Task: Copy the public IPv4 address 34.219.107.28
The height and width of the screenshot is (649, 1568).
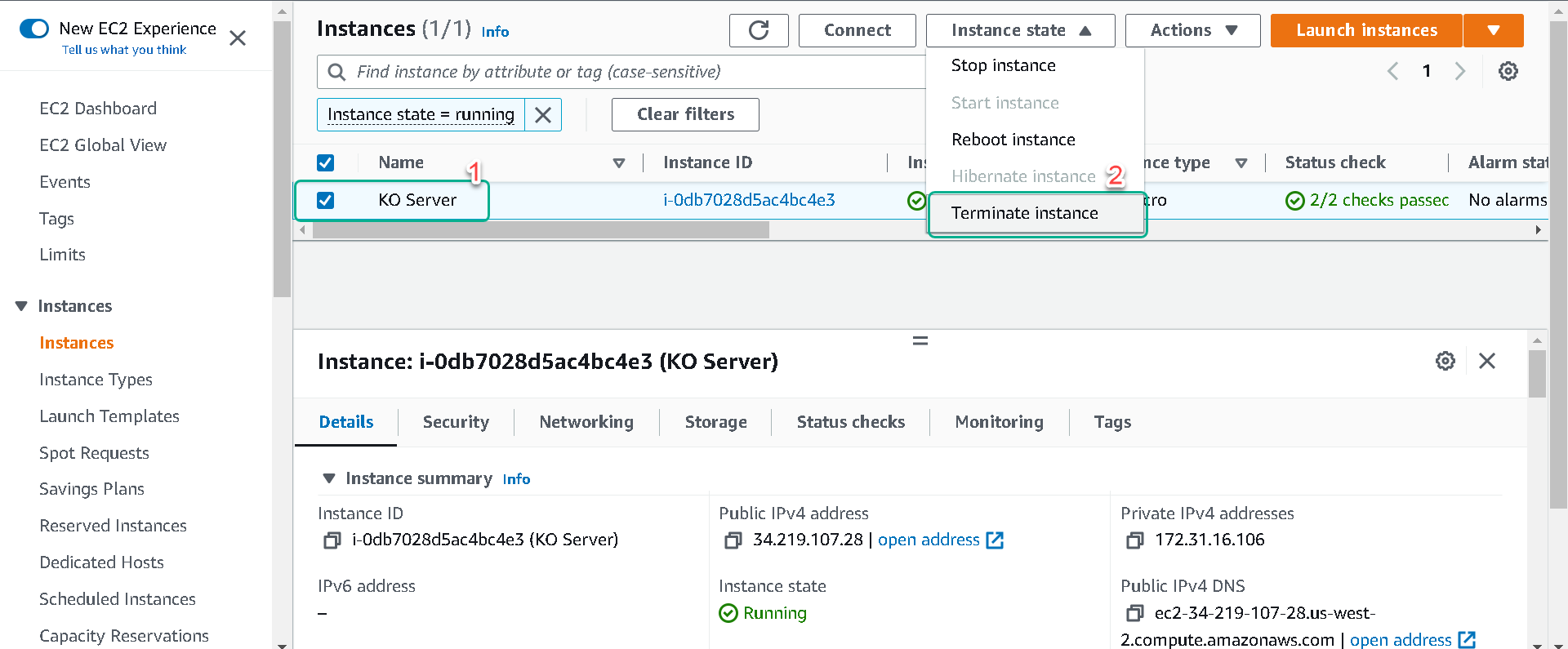Action: [733, 540]
